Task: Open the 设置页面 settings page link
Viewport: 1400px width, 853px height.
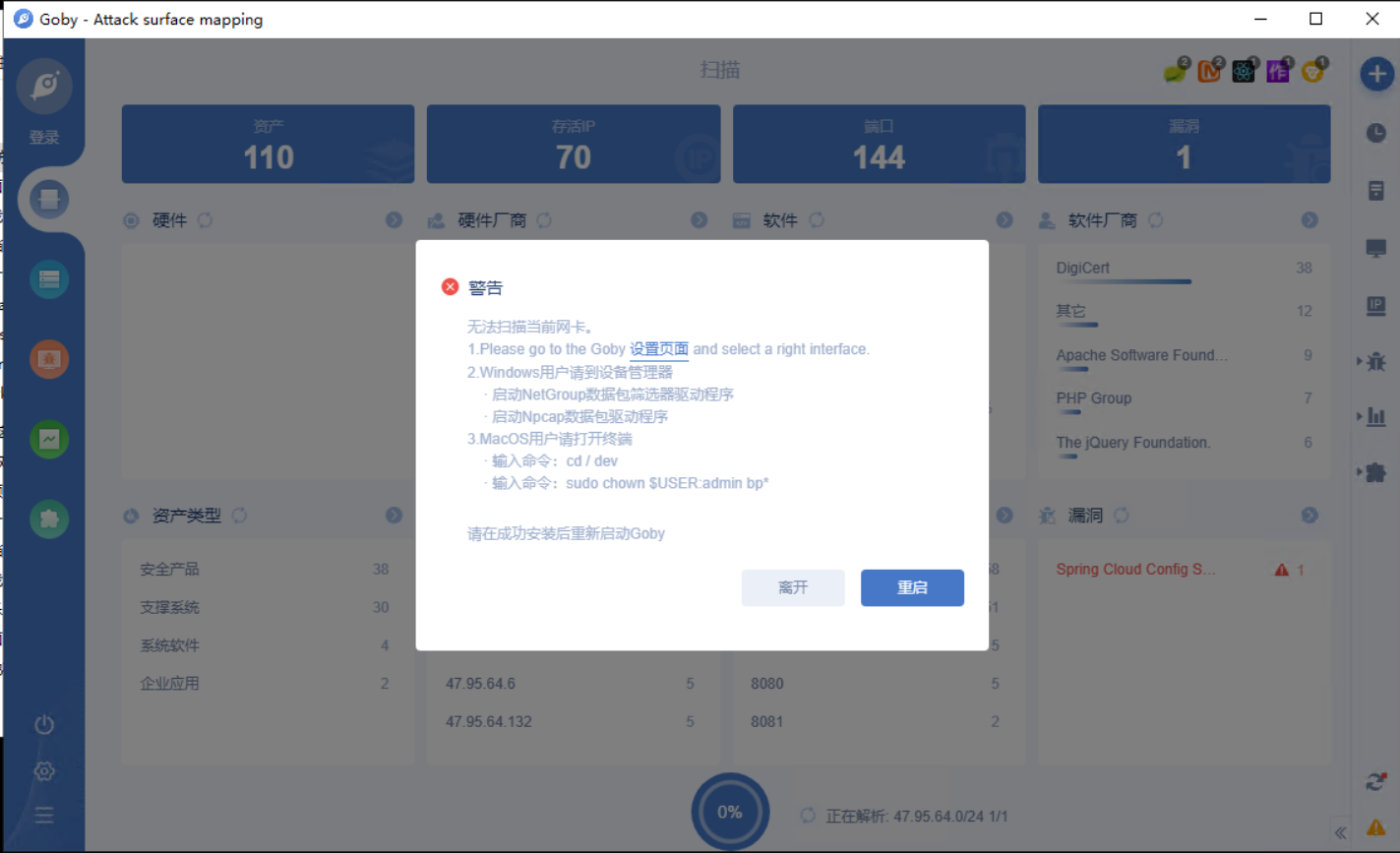Action: pyautogui.click(x=659, y=349)
